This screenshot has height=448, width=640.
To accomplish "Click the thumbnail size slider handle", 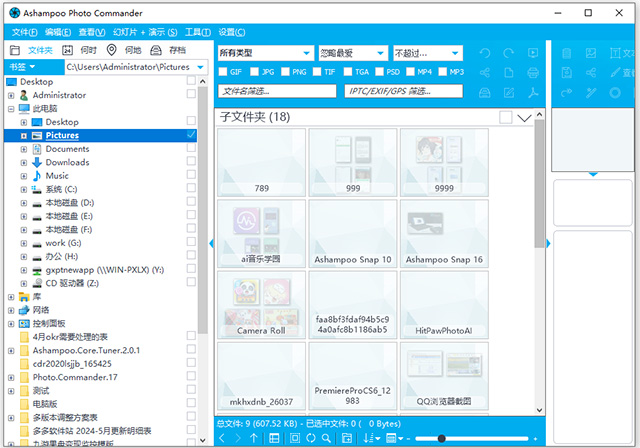I will point(441,439).
